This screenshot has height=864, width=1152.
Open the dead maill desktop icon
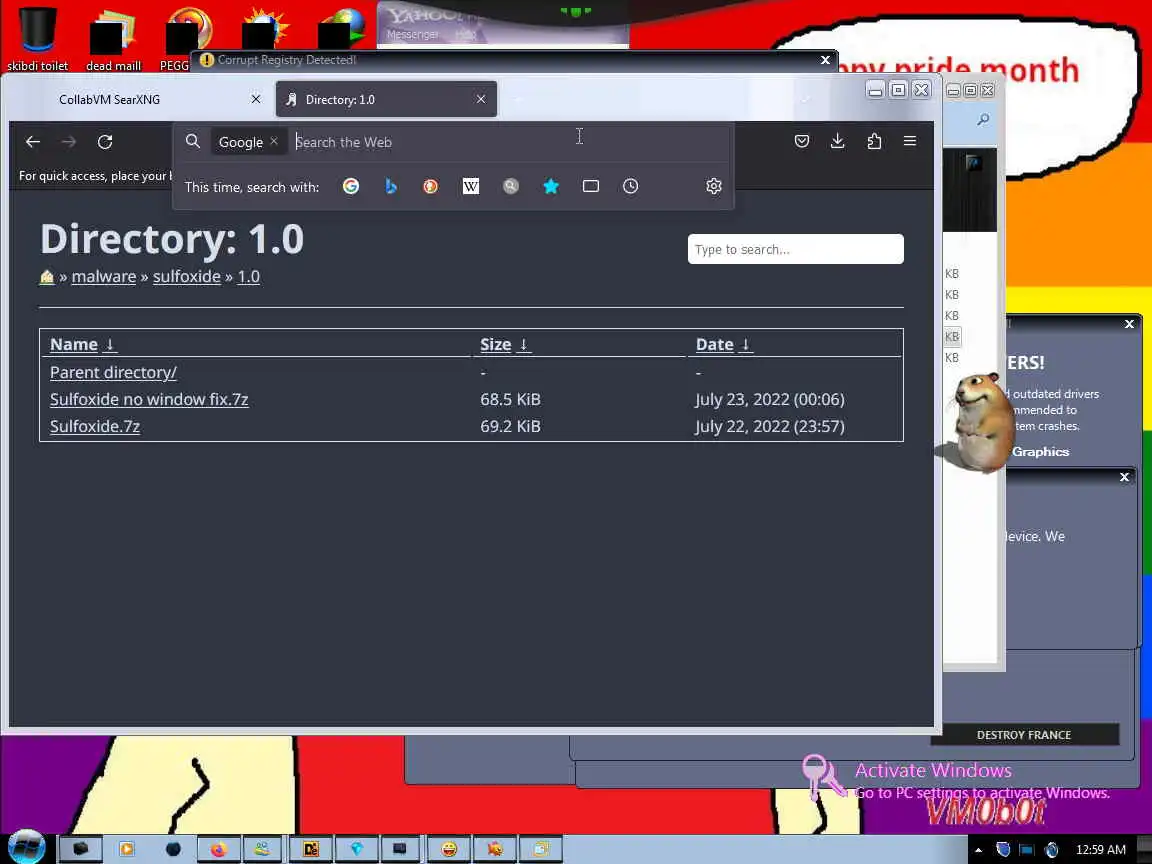tap(113, 39)
